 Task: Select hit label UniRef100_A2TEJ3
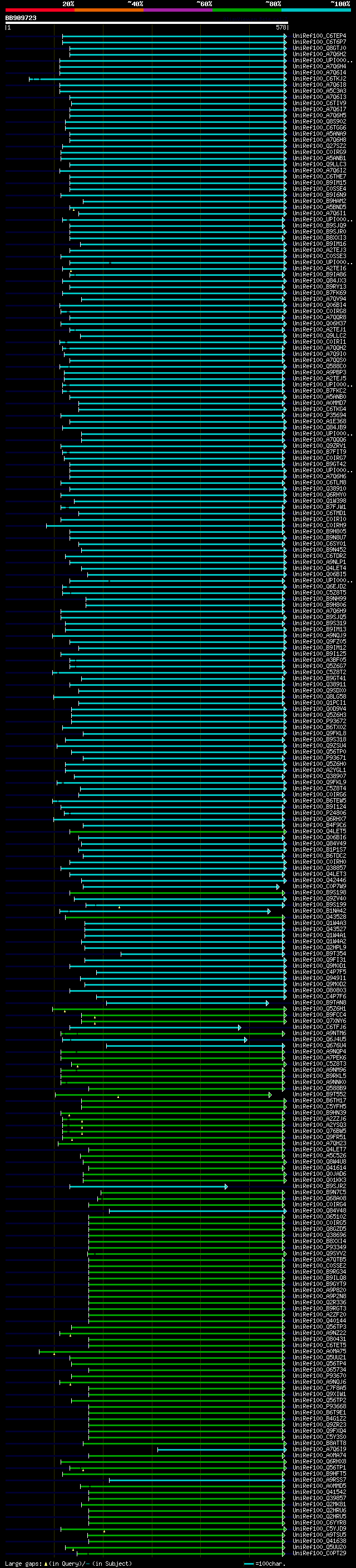pos(319,250)
